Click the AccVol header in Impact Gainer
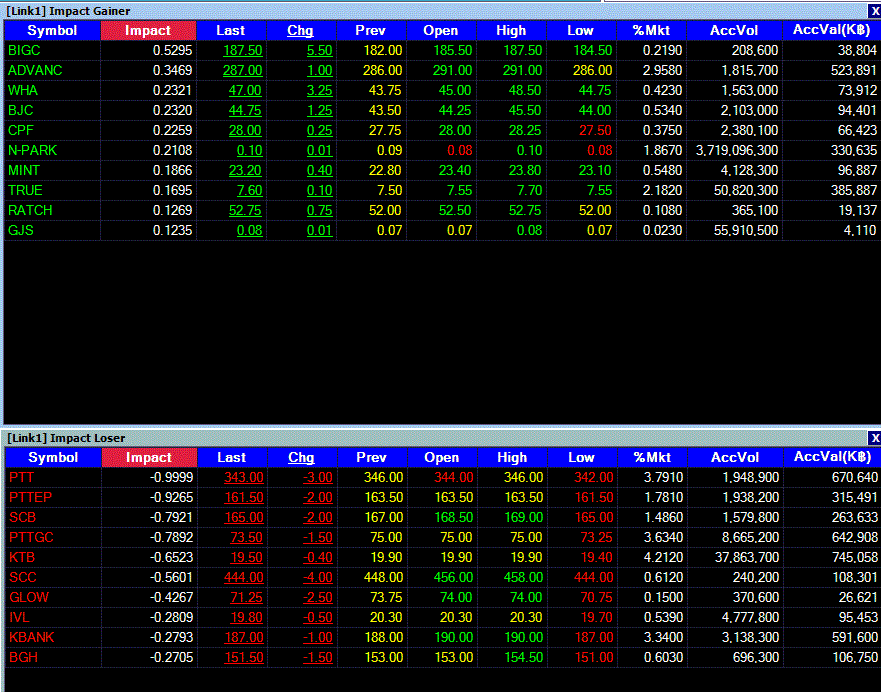881x692 pixels. [x=734, y=30]
